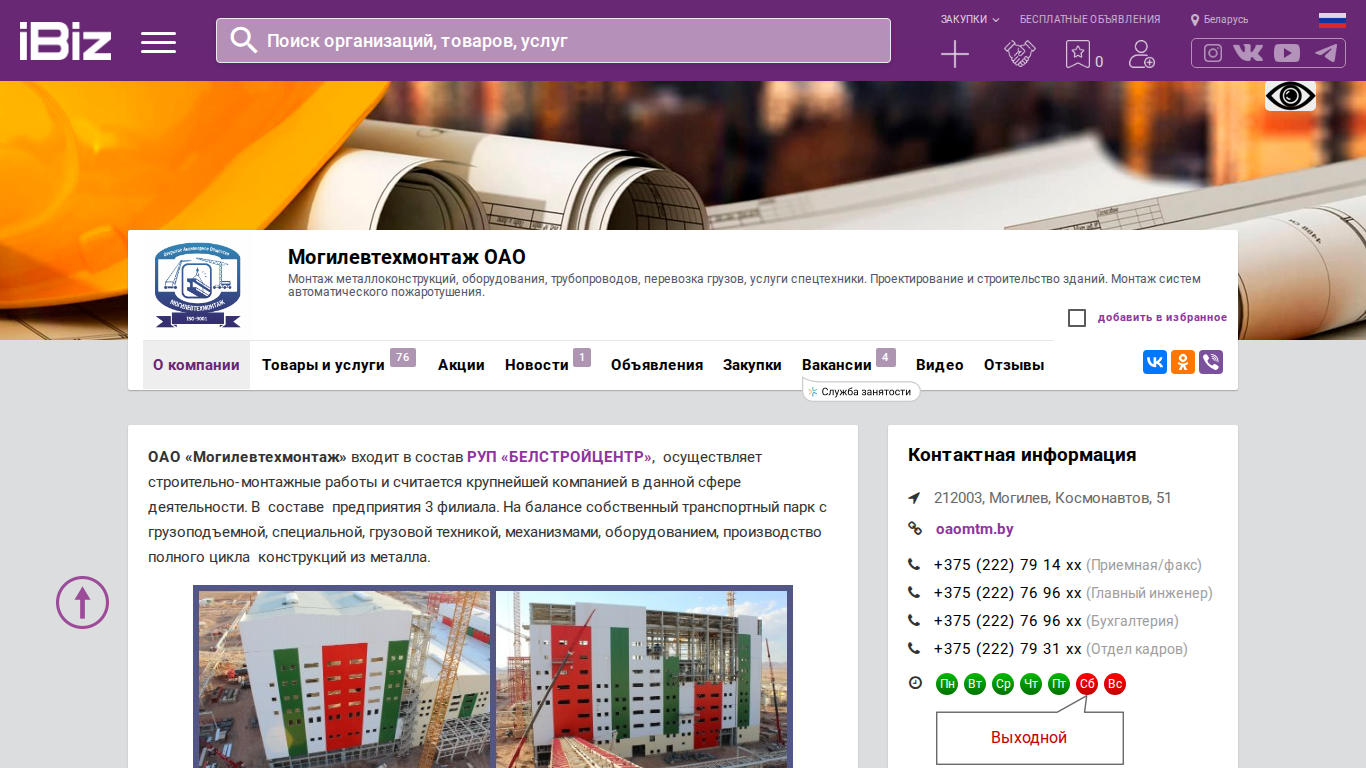This screenshot has height=768, width=1366.
Task: Open the VK header icon
Action: 1248,53
